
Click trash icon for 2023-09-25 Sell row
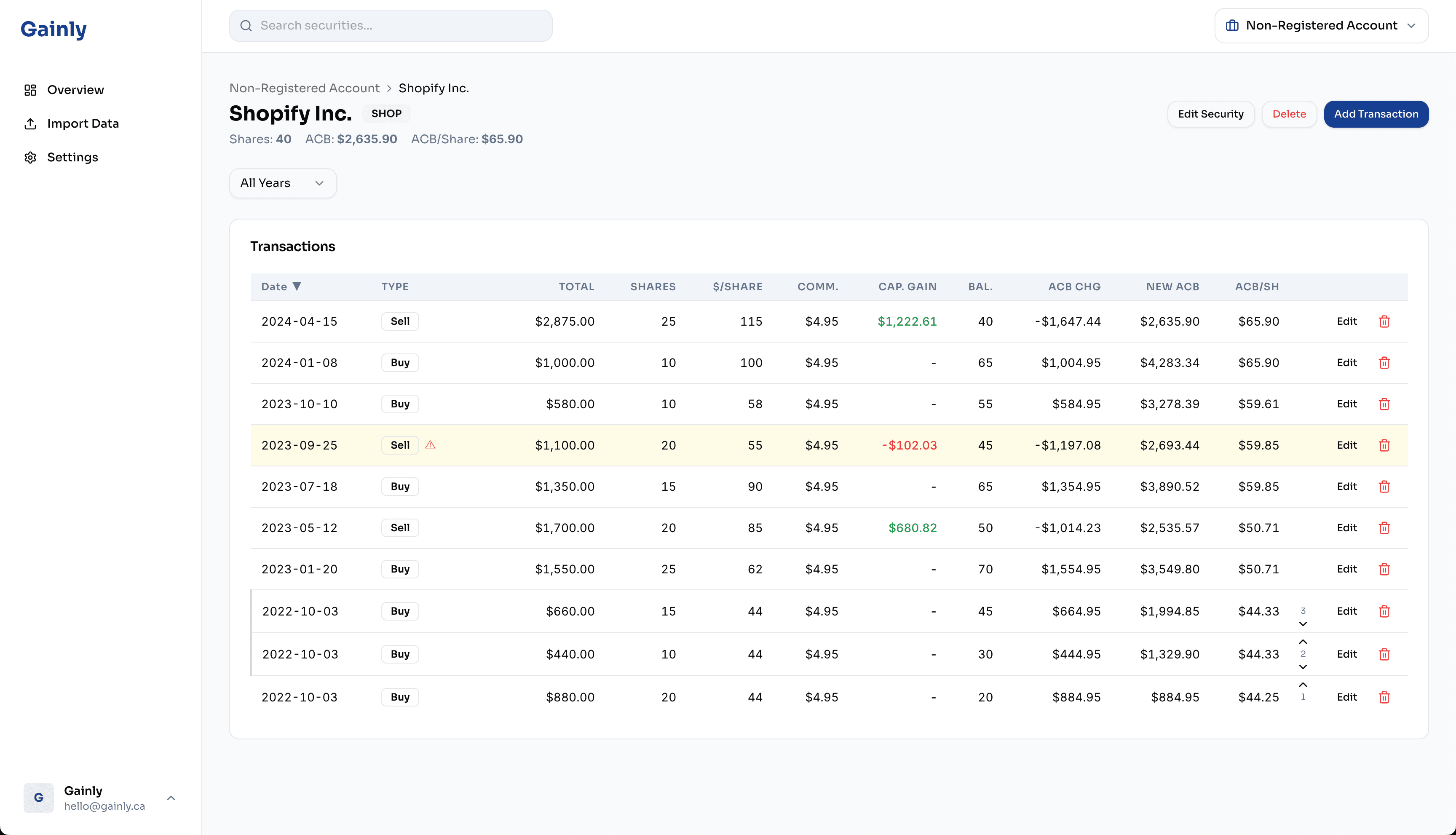1384,445
